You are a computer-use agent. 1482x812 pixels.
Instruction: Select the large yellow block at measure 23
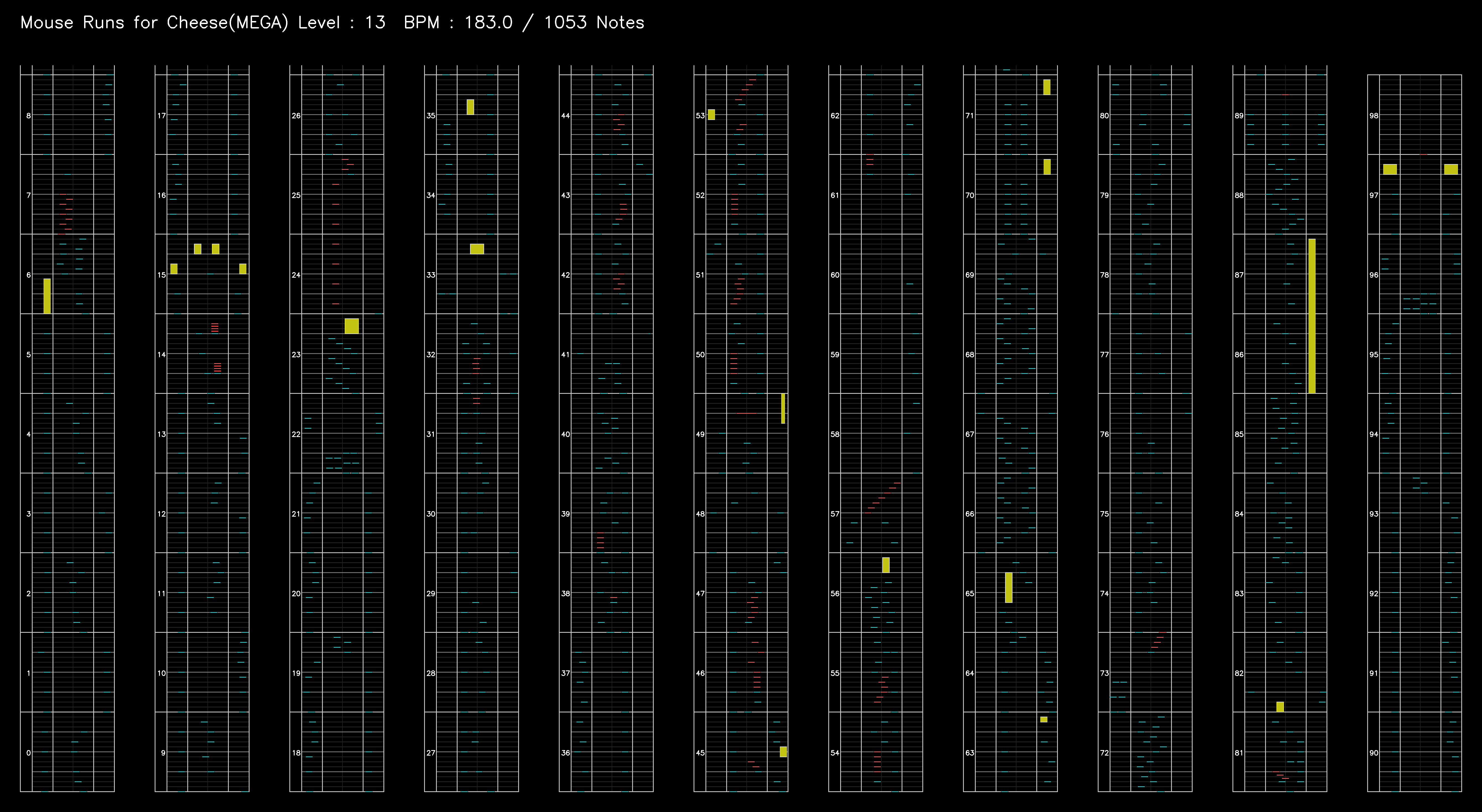(x=352, y=326)
